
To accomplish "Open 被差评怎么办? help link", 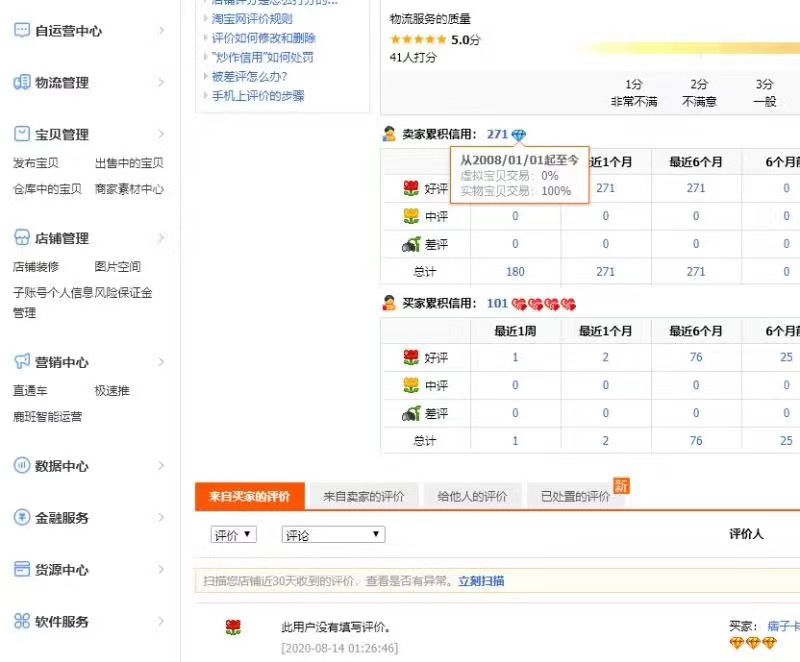I will pos(249,77).
